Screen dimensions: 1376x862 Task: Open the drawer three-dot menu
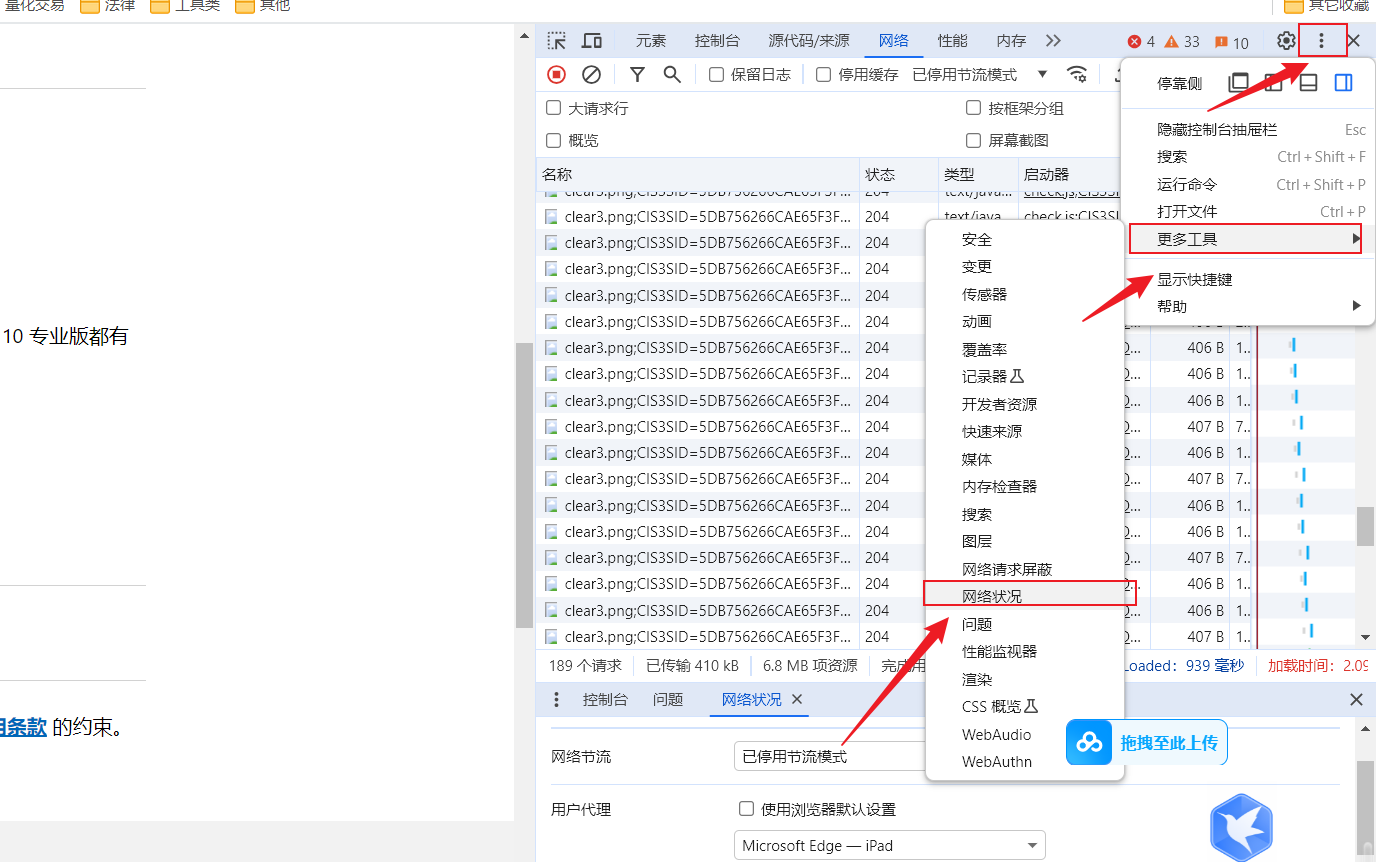[x=557, y=700]
